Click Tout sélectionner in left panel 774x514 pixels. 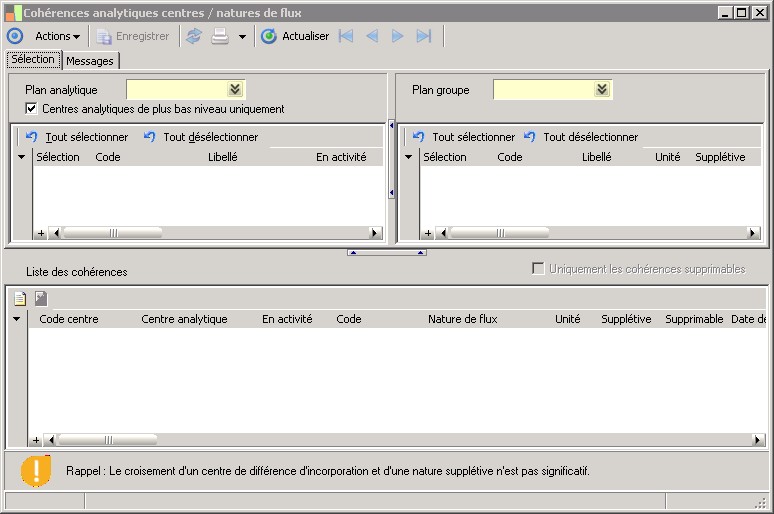86,137
